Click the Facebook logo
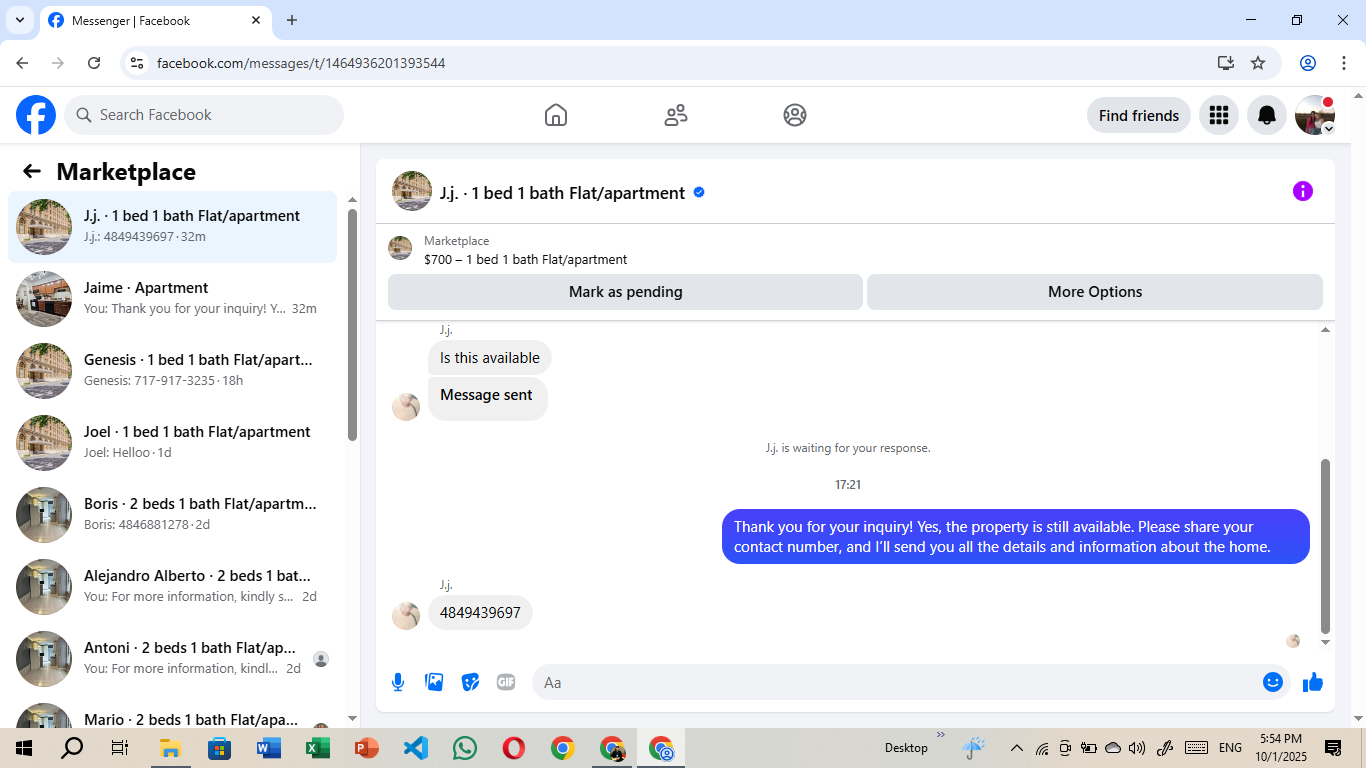 36,115
